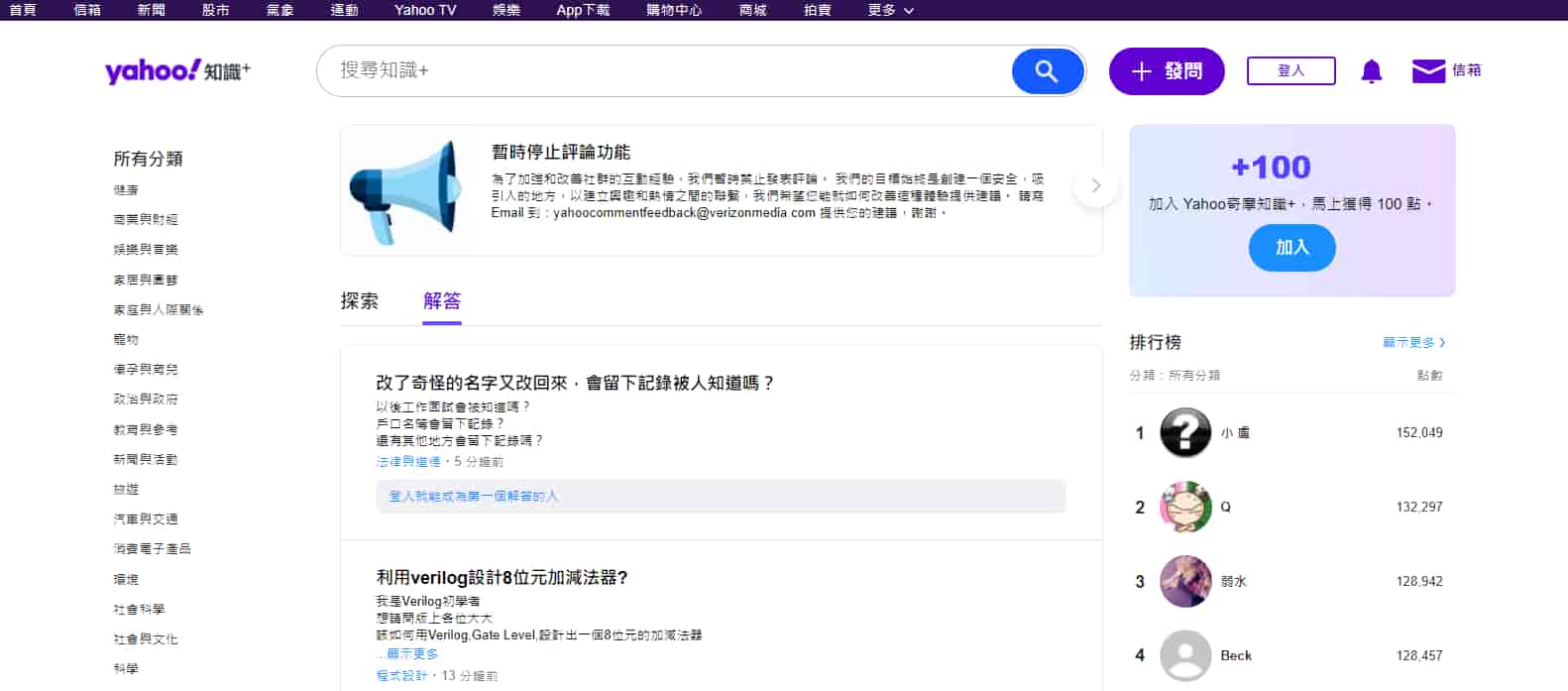Click the 加入 join button
The width and height of the screenshot is (1568, 691).
tap(1292, 248)
